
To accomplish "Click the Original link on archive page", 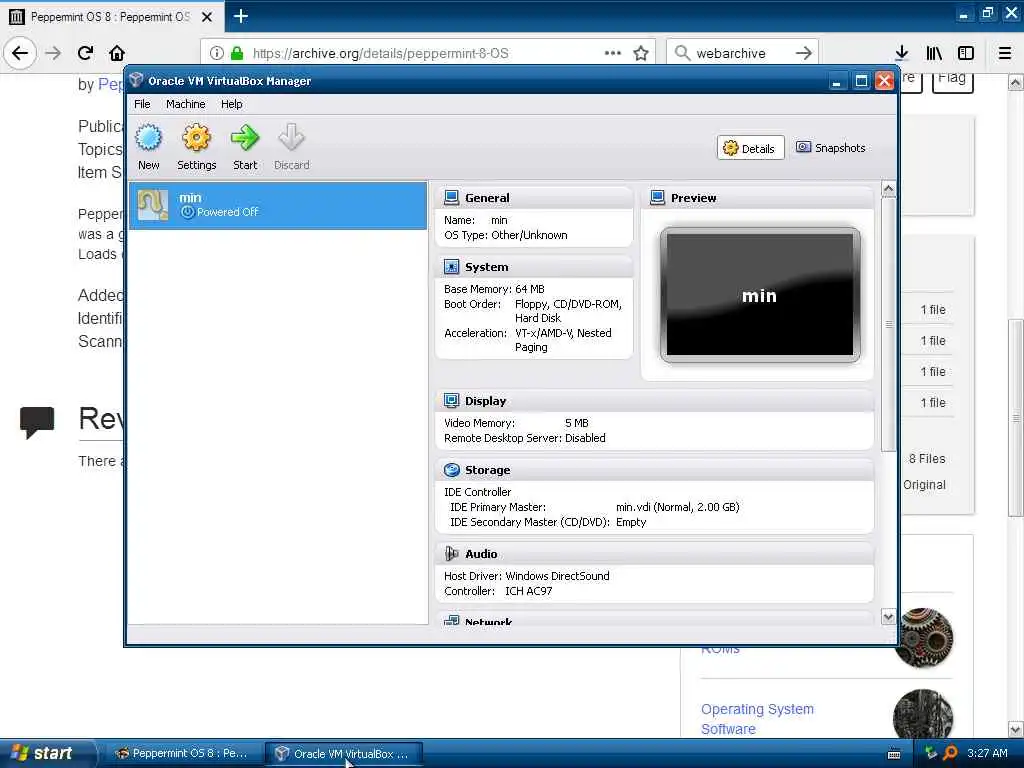I will tap(924, 485).
